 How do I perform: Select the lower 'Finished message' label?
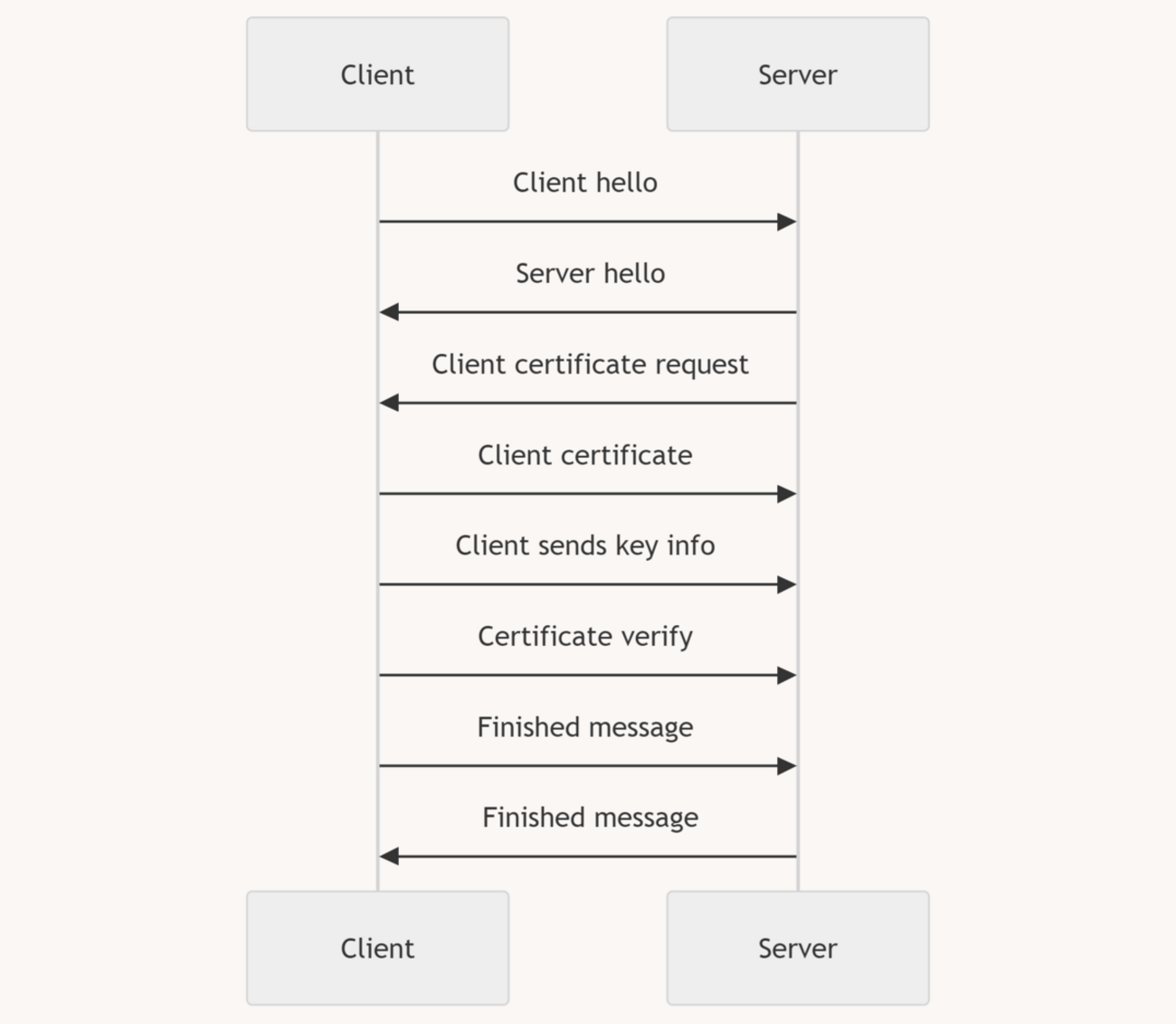coord(590,818)
